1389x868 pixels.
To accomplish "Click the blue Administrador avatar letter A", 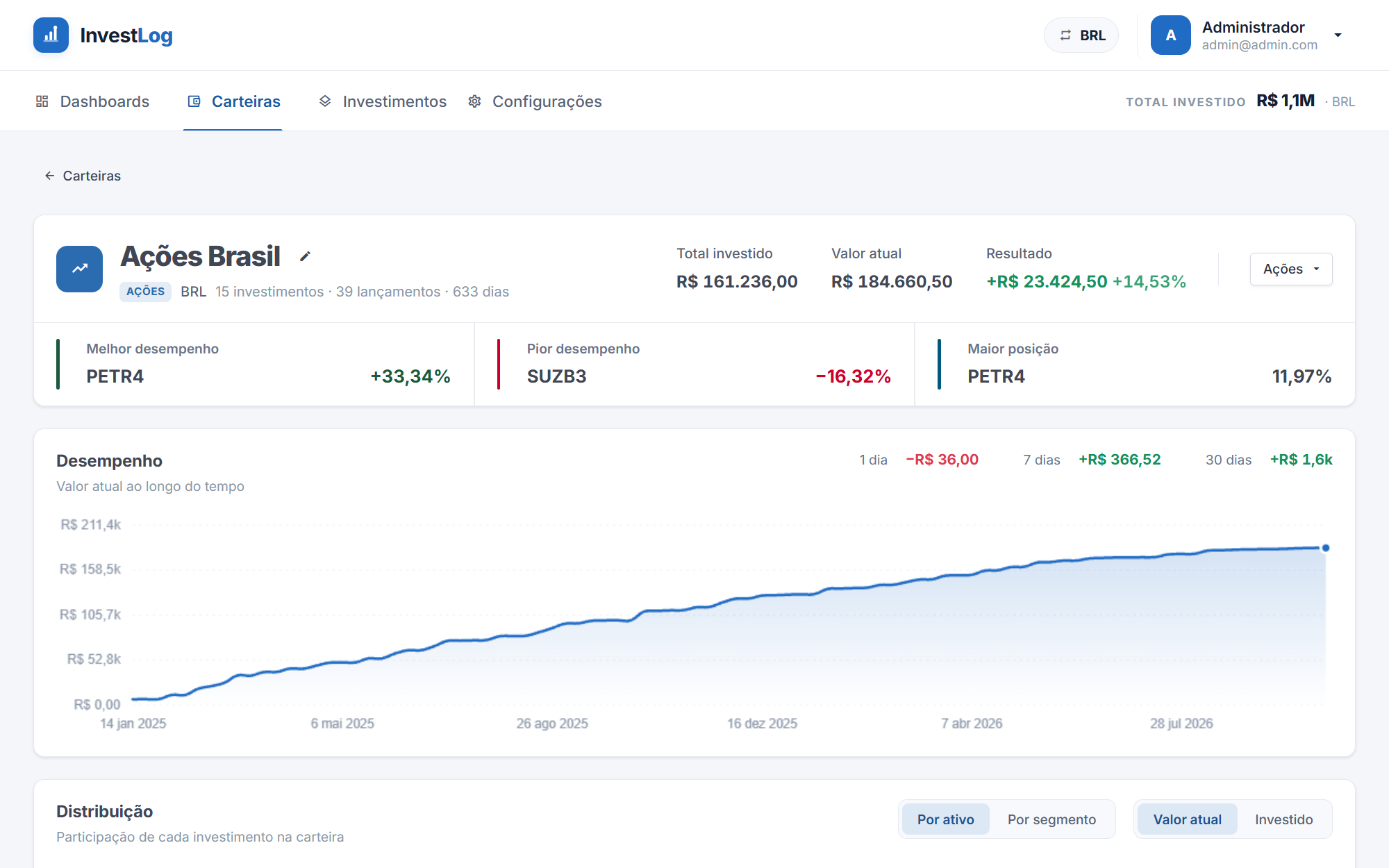I will pyautogui.click(x=1170, y=35).
